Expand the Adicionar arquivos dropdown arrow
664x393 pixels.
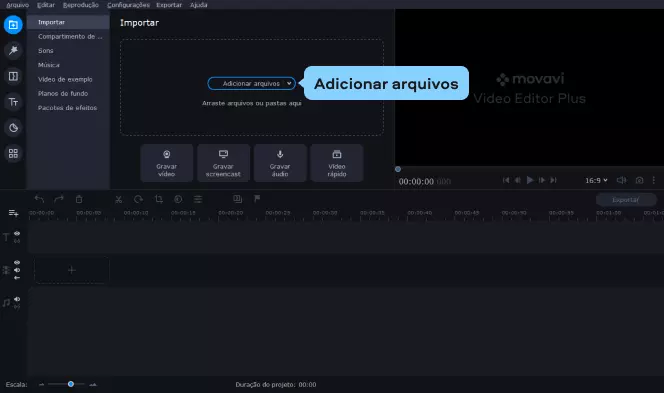click(x=289, y=83)
